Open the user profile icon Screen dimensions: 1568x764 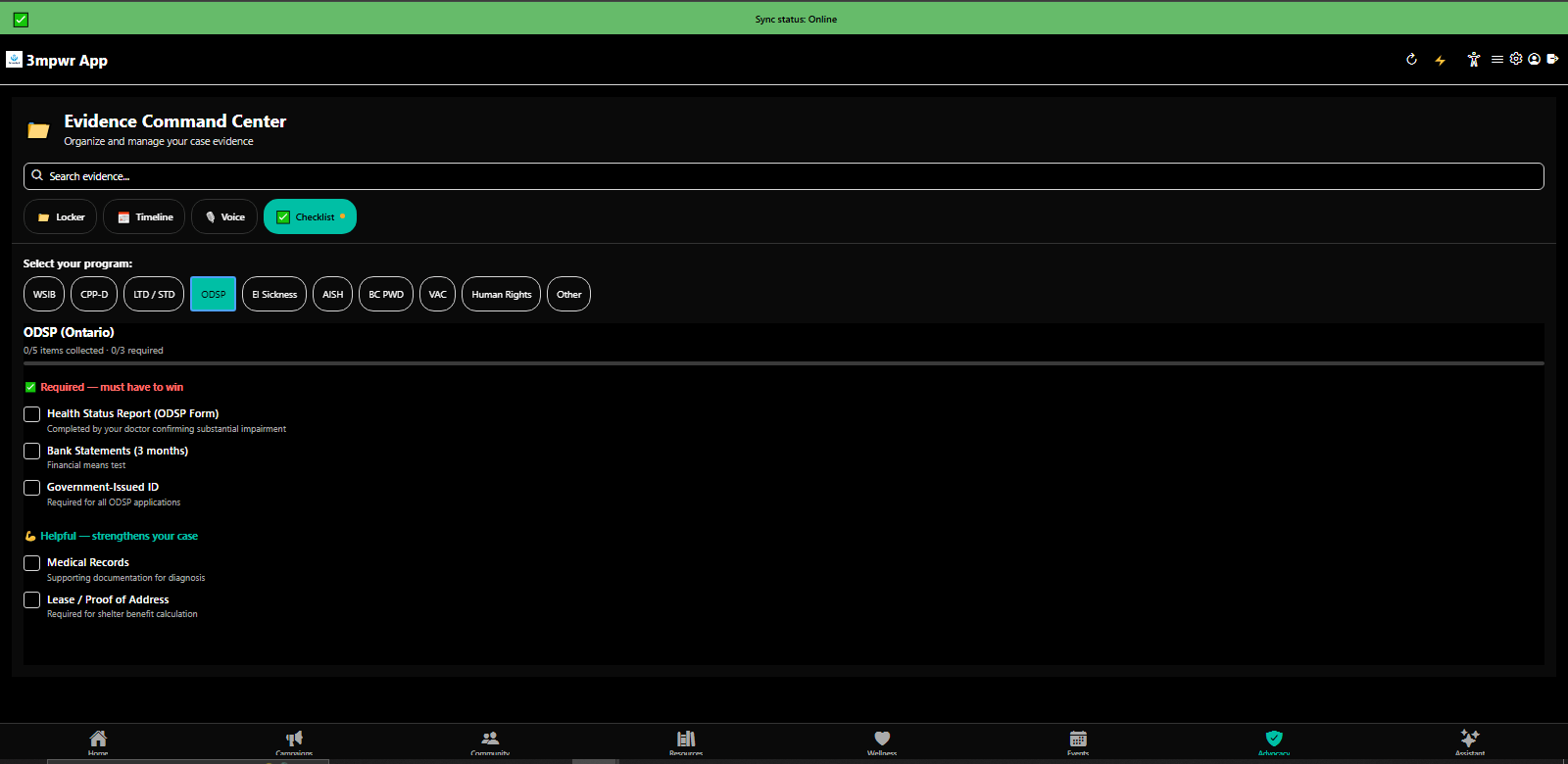click(1534, 59)
